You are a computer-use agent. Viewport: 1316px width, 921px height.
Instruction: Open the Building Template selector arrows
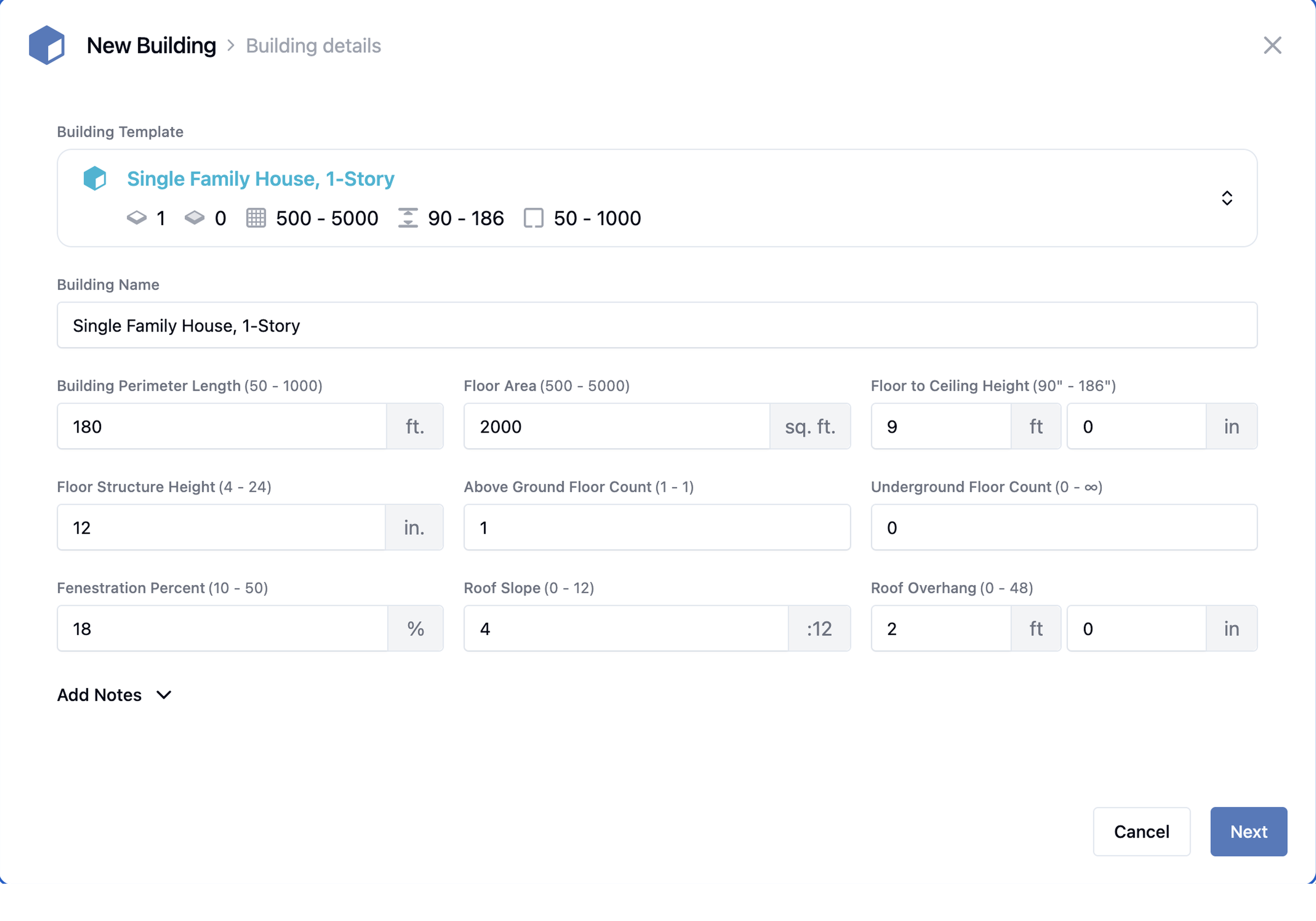pos(1227,198)
